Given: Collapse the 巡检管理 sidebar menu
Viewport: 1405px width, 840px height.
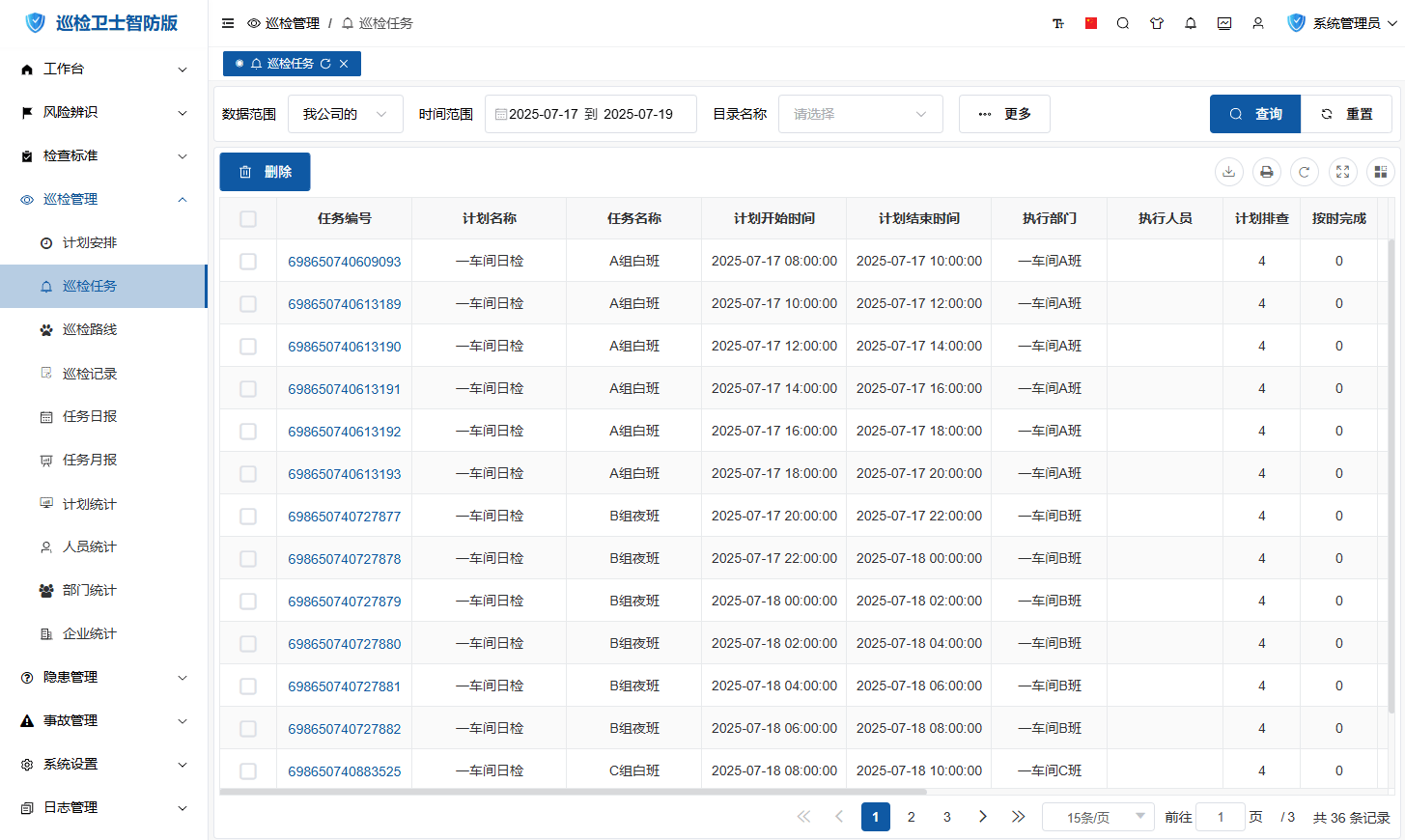Looking at the screenshot, I should point(104,200).
